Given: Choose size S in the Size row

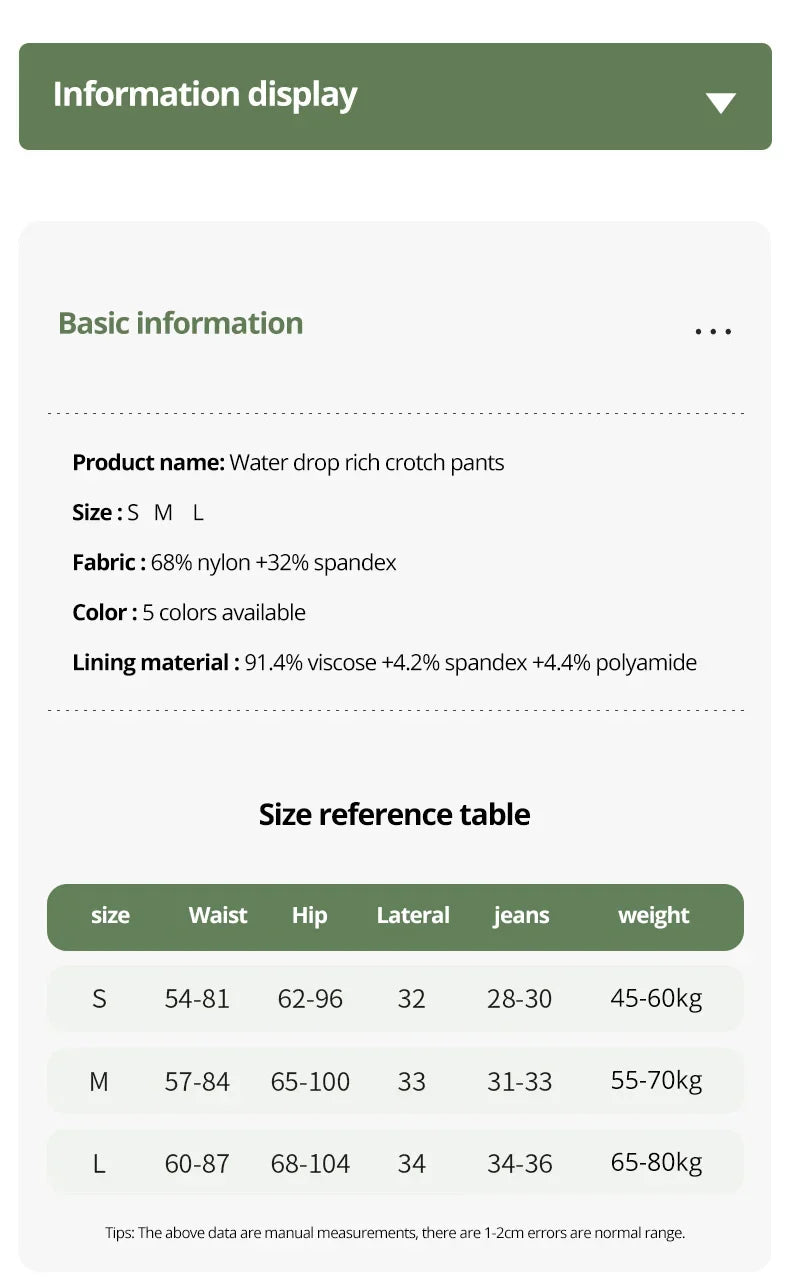Looking at the screenshot, I should coord(133,513).
